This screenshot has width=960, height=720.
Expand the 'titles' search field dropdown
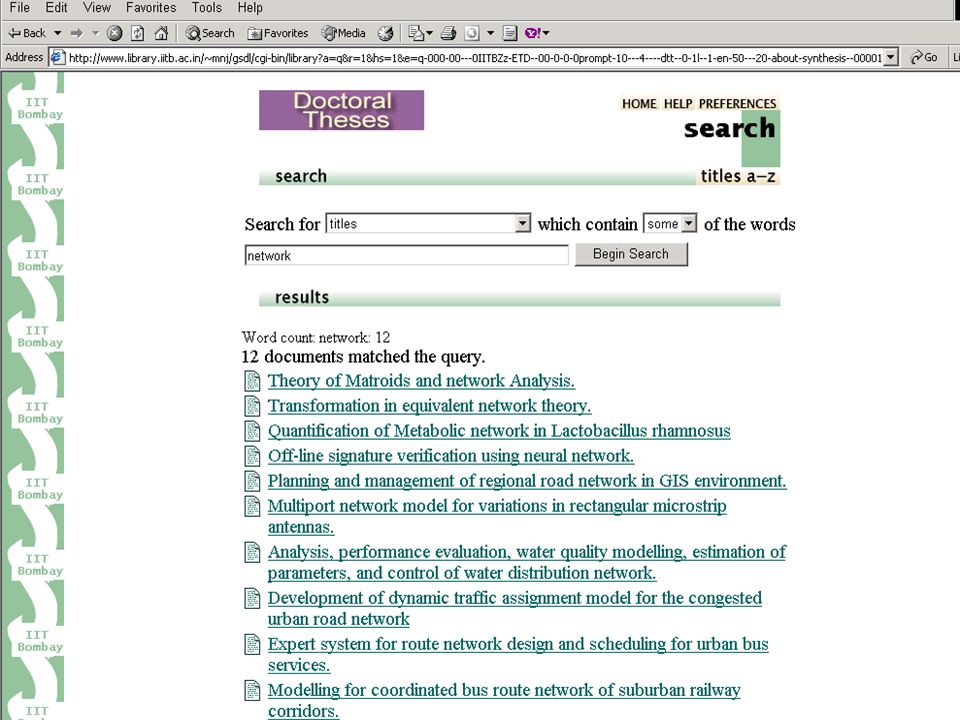522,223
